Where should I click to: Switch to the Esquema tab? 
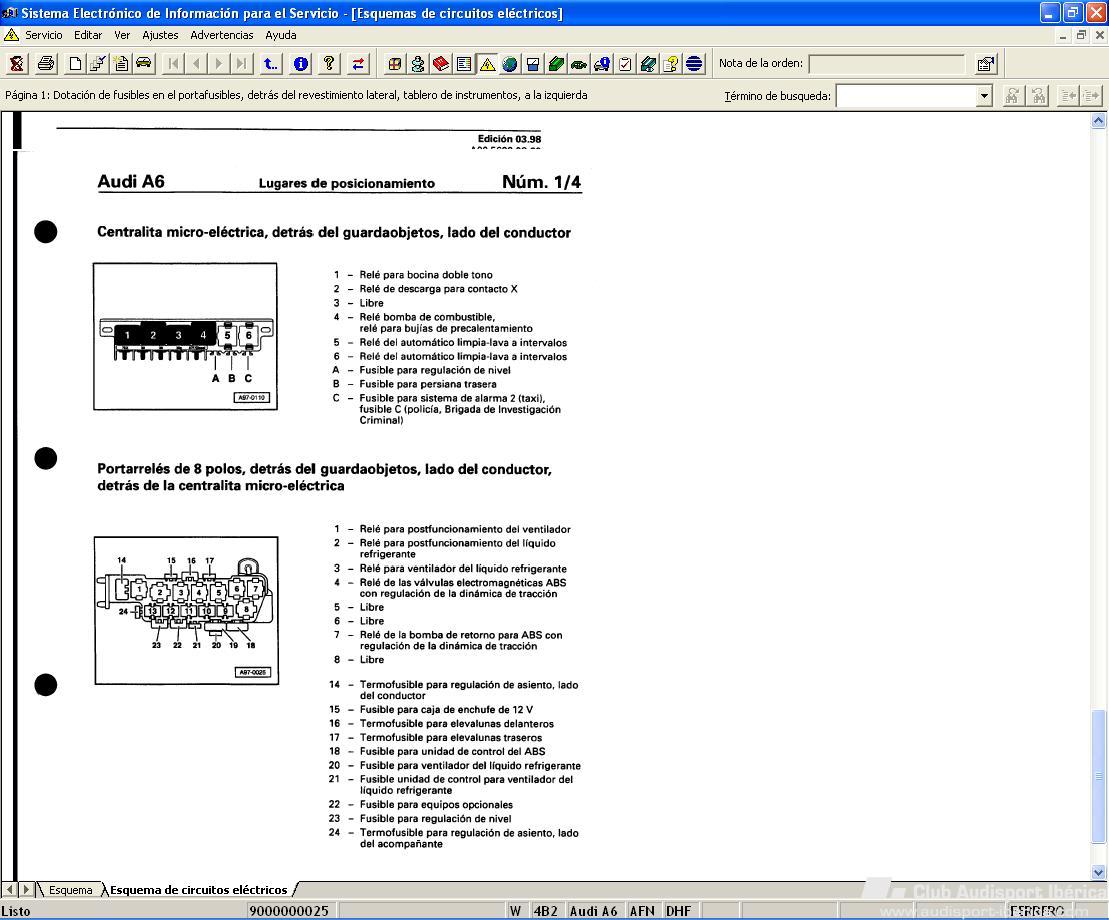[x=70, y=890]
